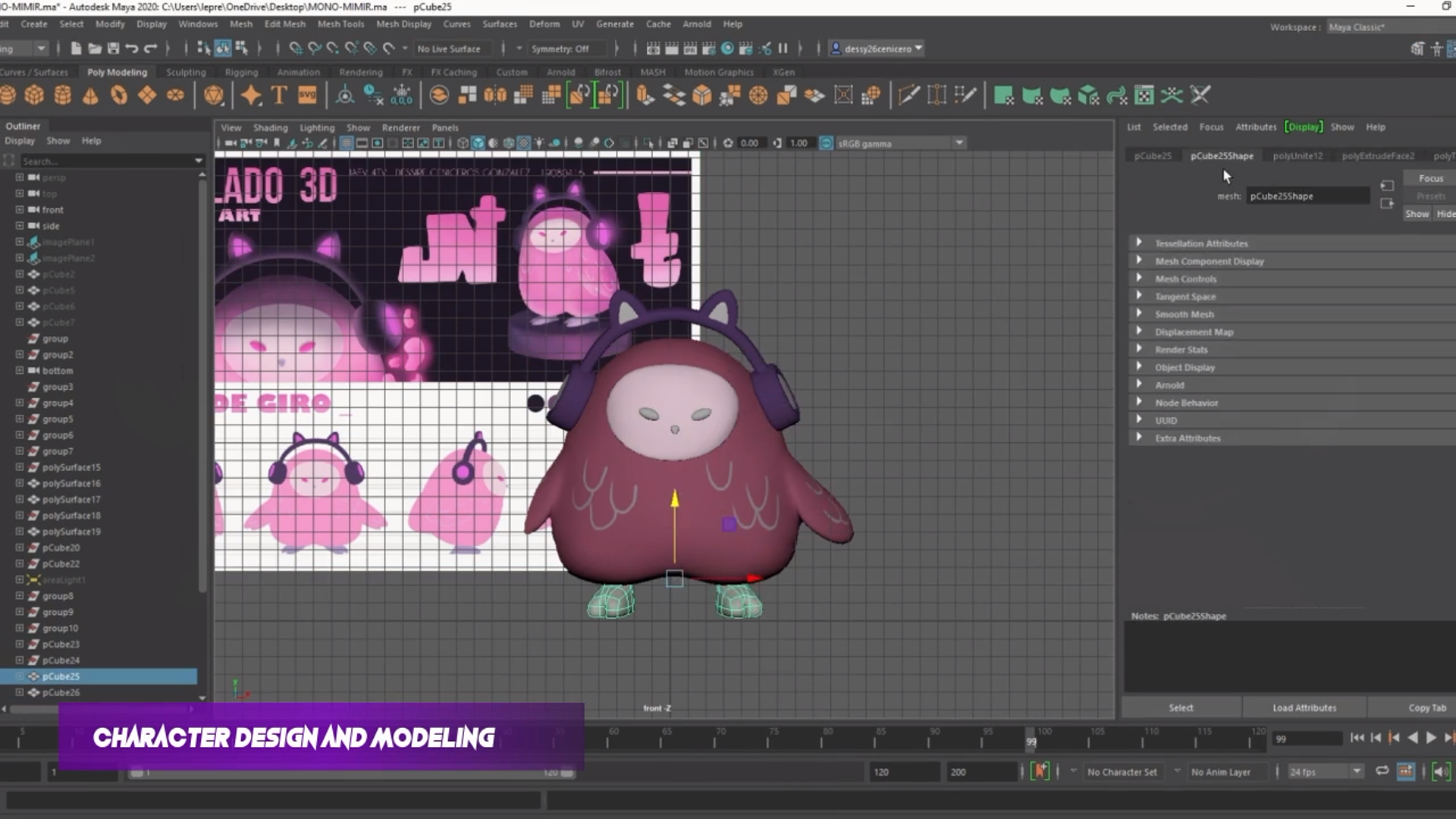The width and height of the screenshot is (1456, 819).
Task: Toggle the viewport grid display icon
Action: click(347, 143)
